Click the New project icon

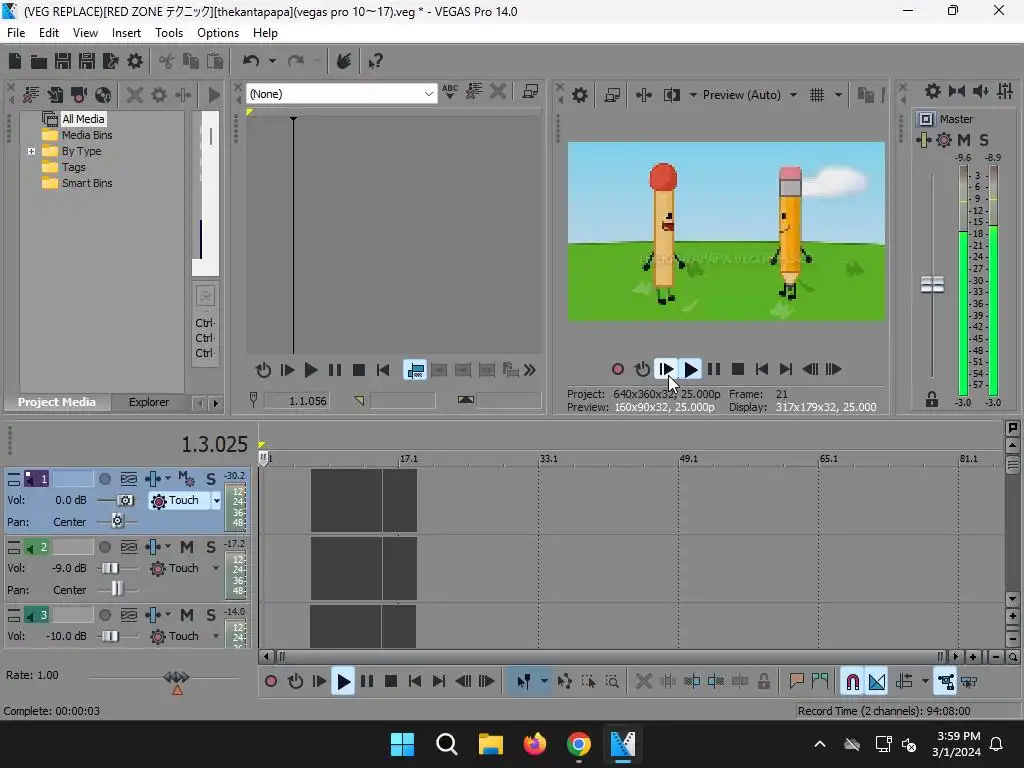(15, 61)
